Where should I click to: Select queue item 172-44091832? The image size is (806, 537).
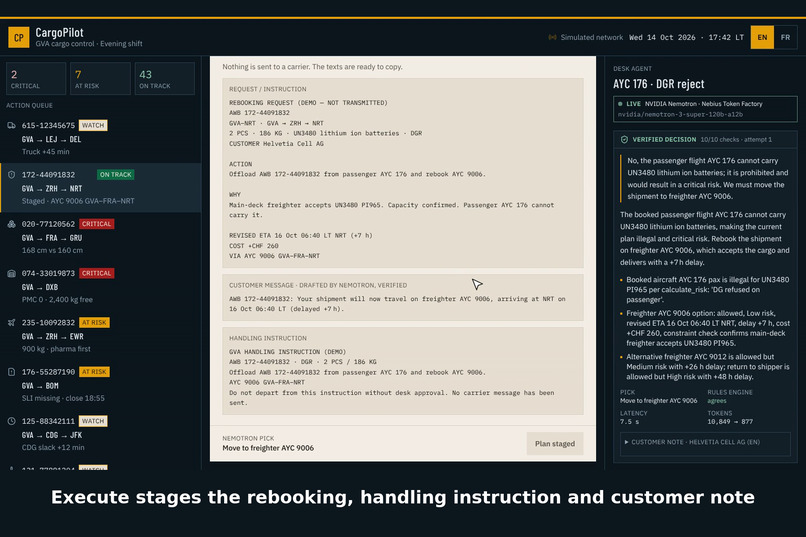[x=101, y=188]
